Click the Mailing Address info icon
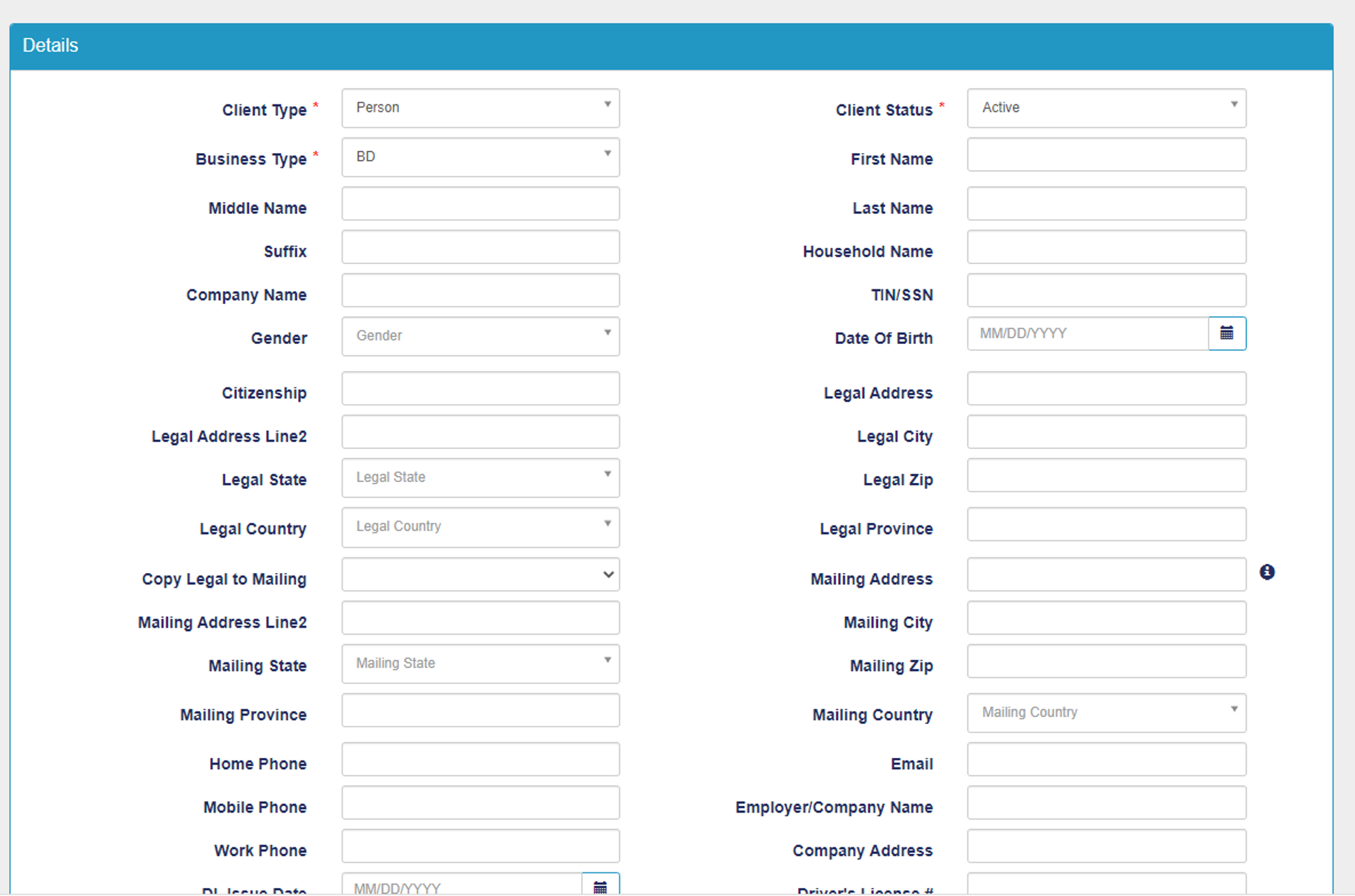Viewport: 1355px width, 896px height. pos(1267,572)
